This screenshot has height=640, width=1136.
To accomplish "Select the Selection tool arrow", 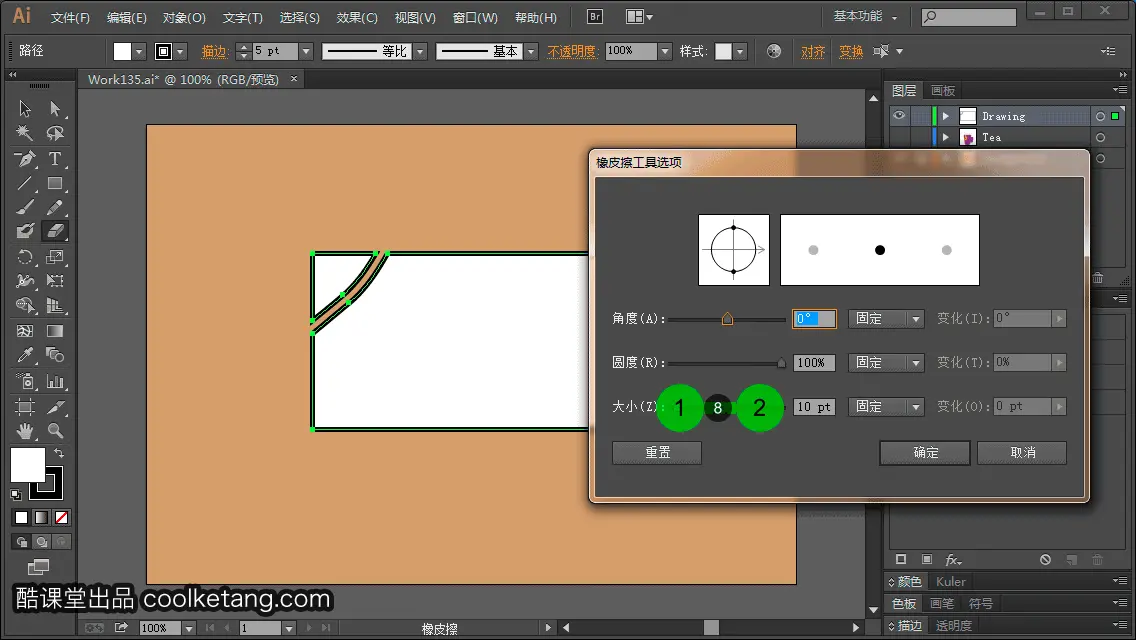I will (25, 109).
